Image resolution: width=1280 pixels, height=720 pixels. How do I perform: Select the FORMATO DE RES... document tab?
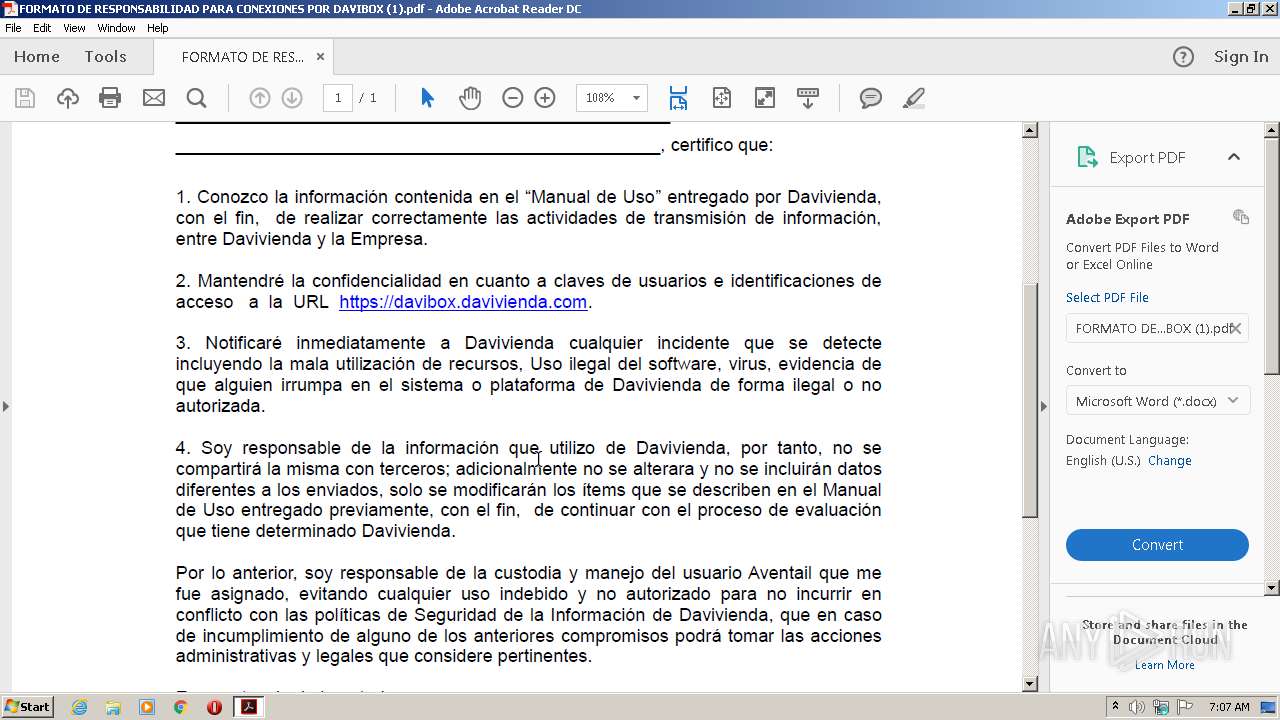pyautogui.click(x=243, y=57)
